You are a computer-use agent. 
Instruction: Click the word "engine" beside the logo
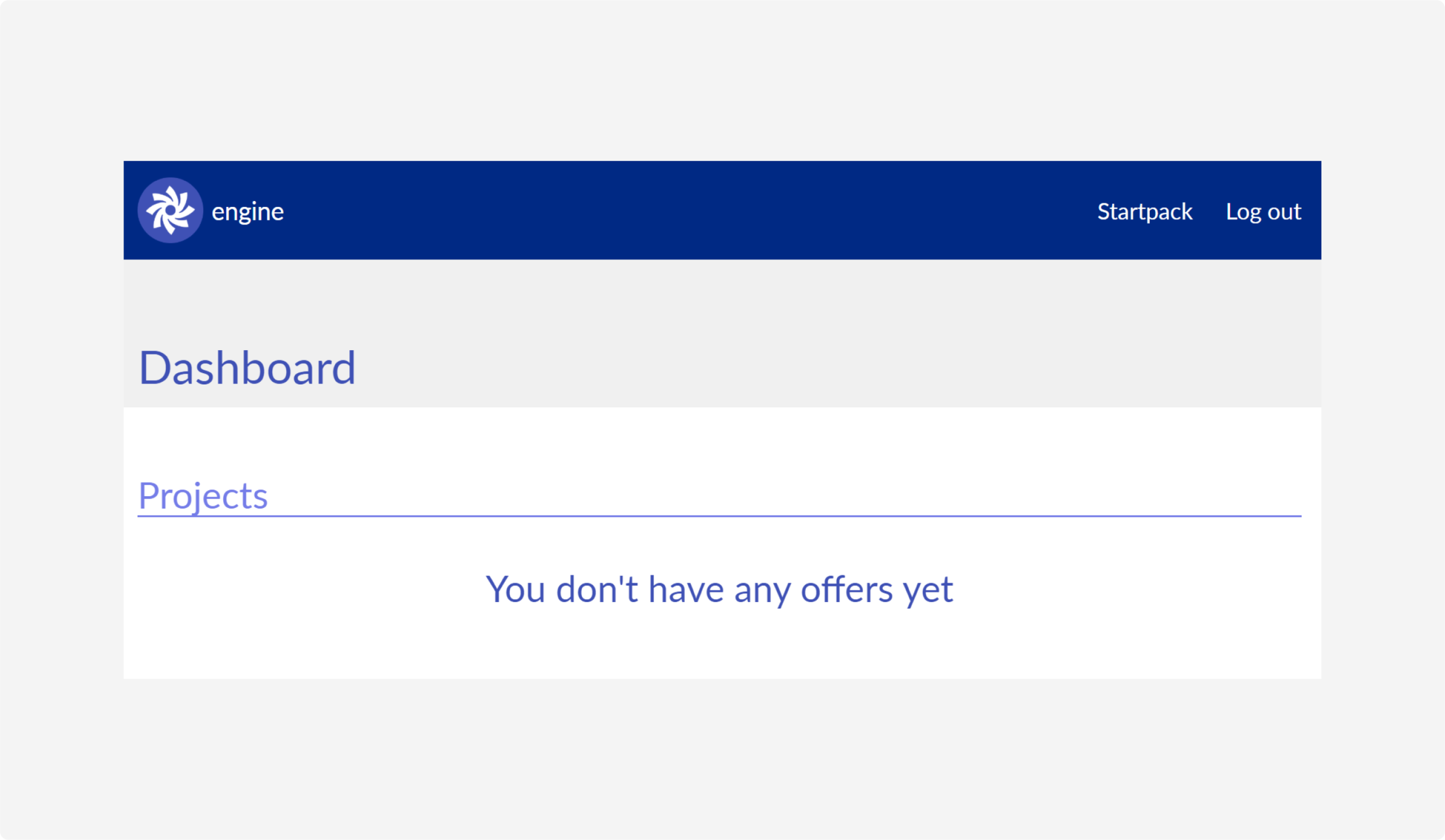pyautogui.click(x=247, y=212)
